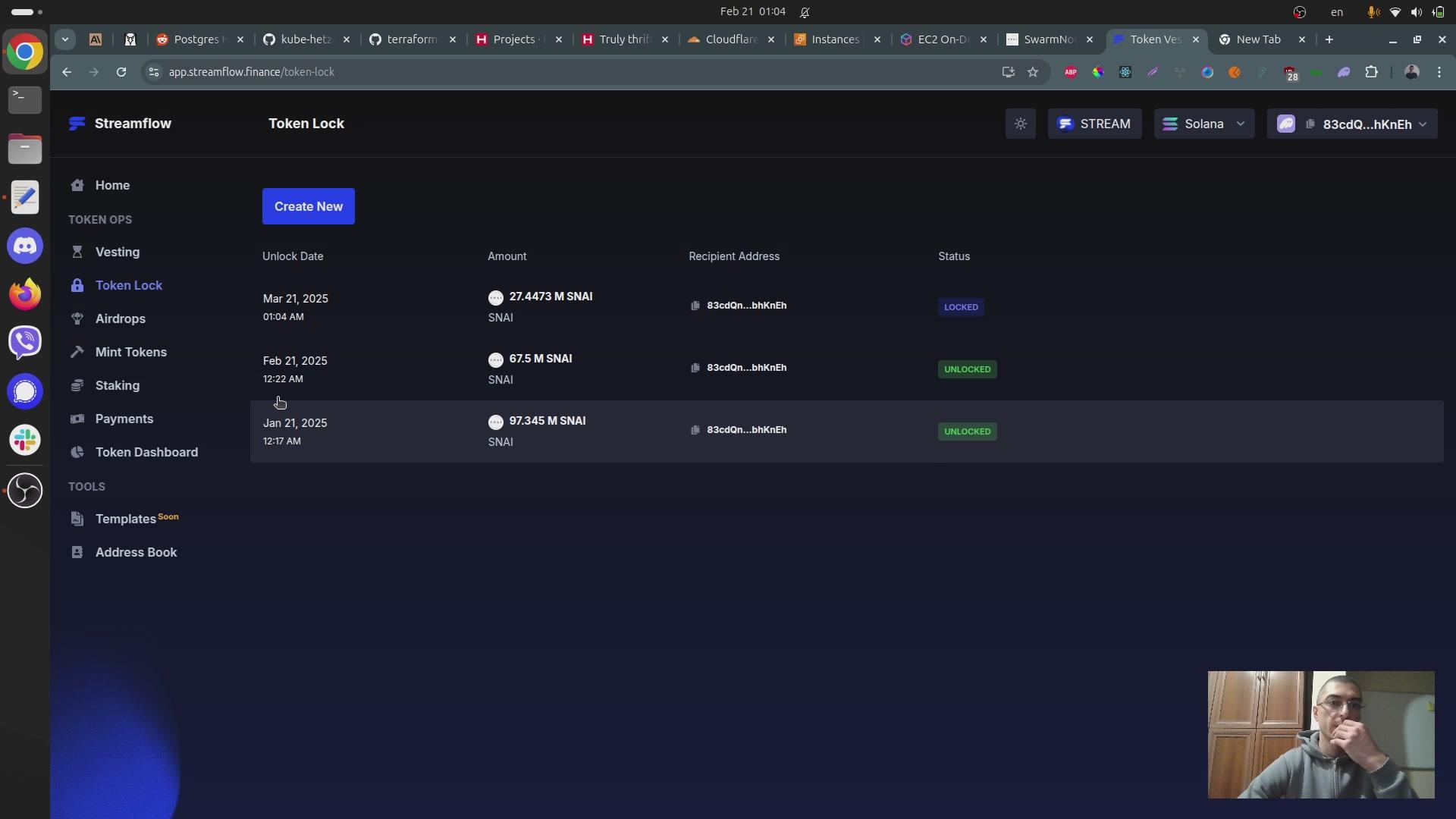This screenshot has height=819, width=1456.
Task: Copy recipient address in Mar 21 row
Action: pyautogui.click(x=695, y=306)
